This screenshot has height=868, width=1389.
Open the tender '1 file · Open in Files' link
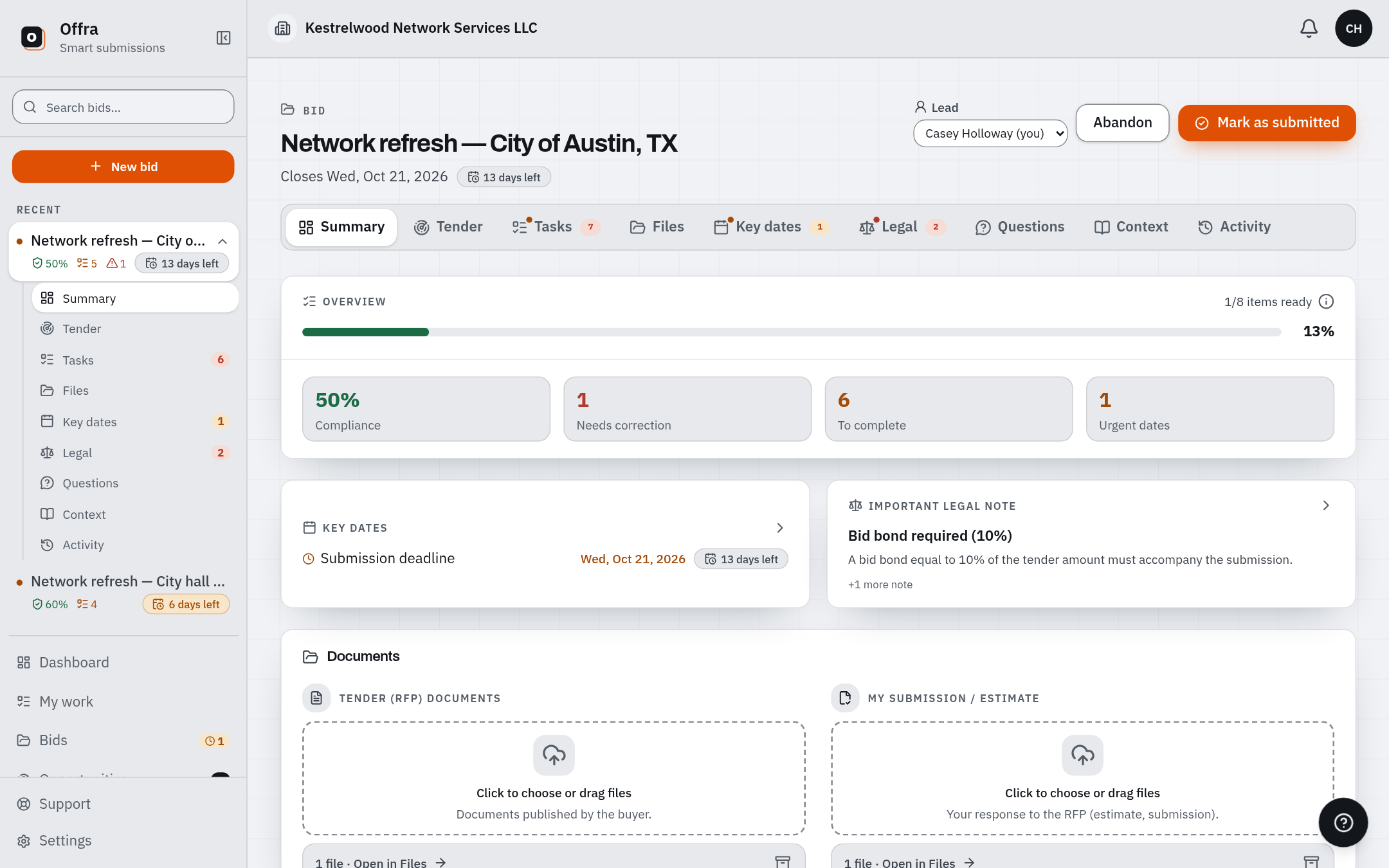381,862
